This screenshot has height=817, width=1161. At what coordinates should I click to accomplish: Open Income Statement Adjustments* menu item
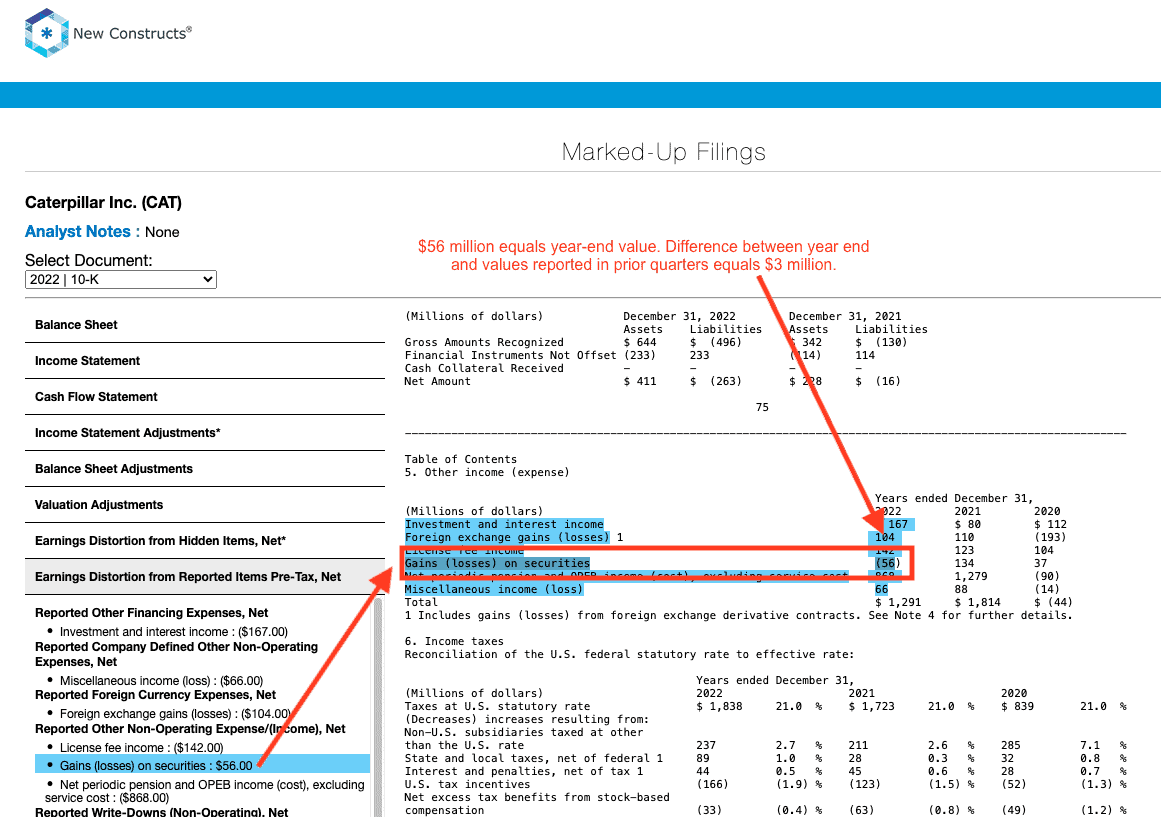[x=205, y=433]
